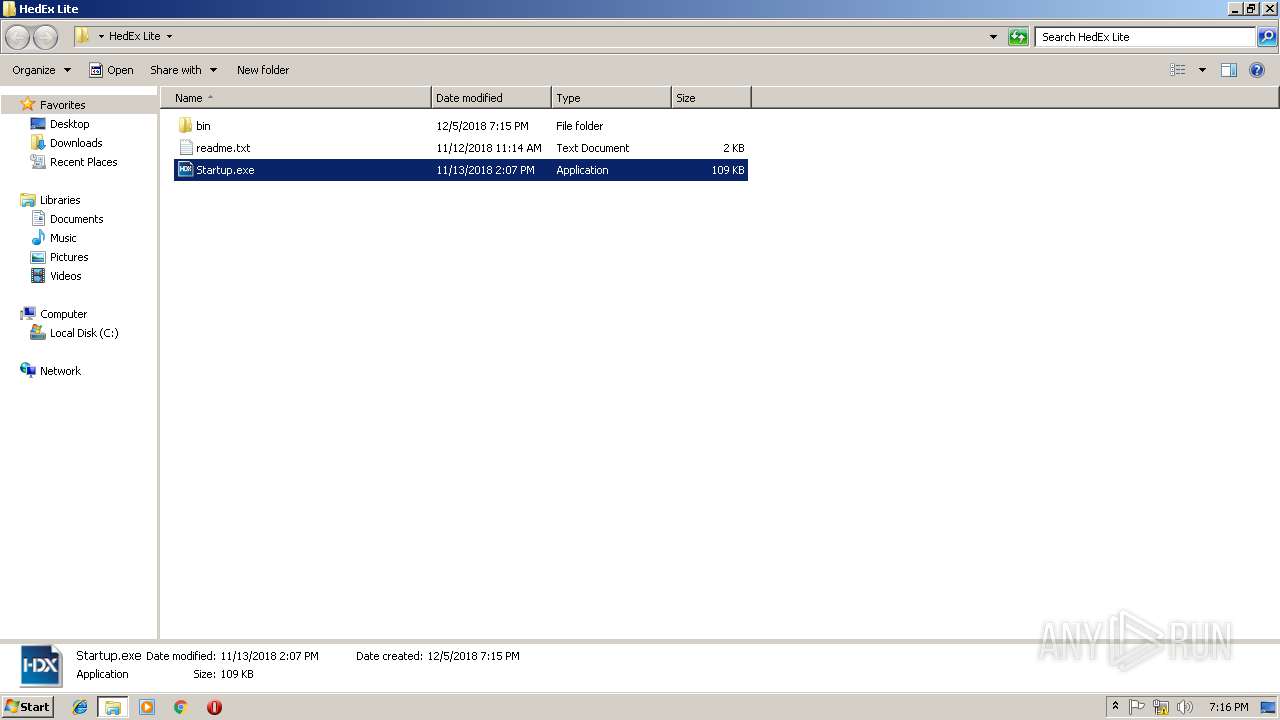This screenshot has height=720, width=1280.
Task: Click the Forward navigation arrow button
Action: click(x=46, y=37)
